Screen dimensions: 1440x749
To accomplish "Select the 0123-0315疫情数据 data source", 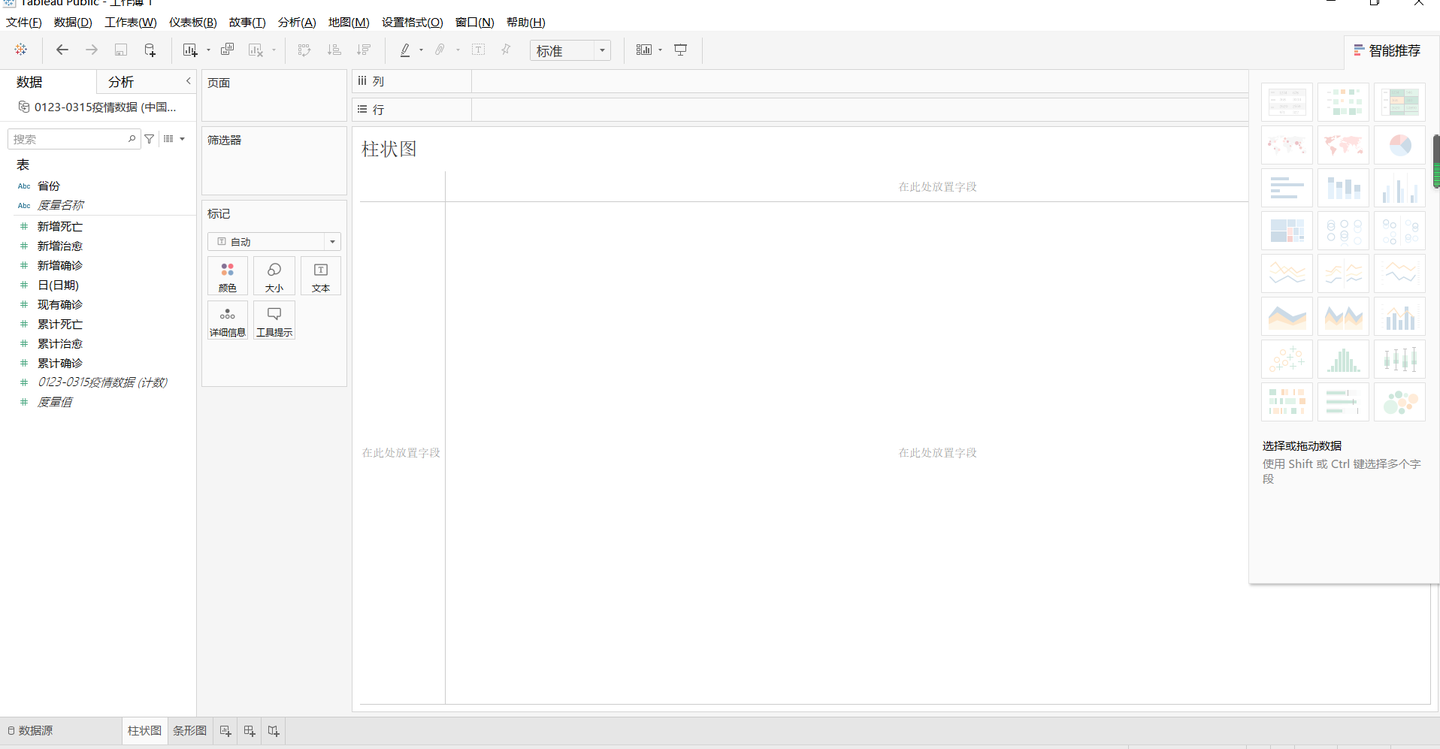I will 98,107.
